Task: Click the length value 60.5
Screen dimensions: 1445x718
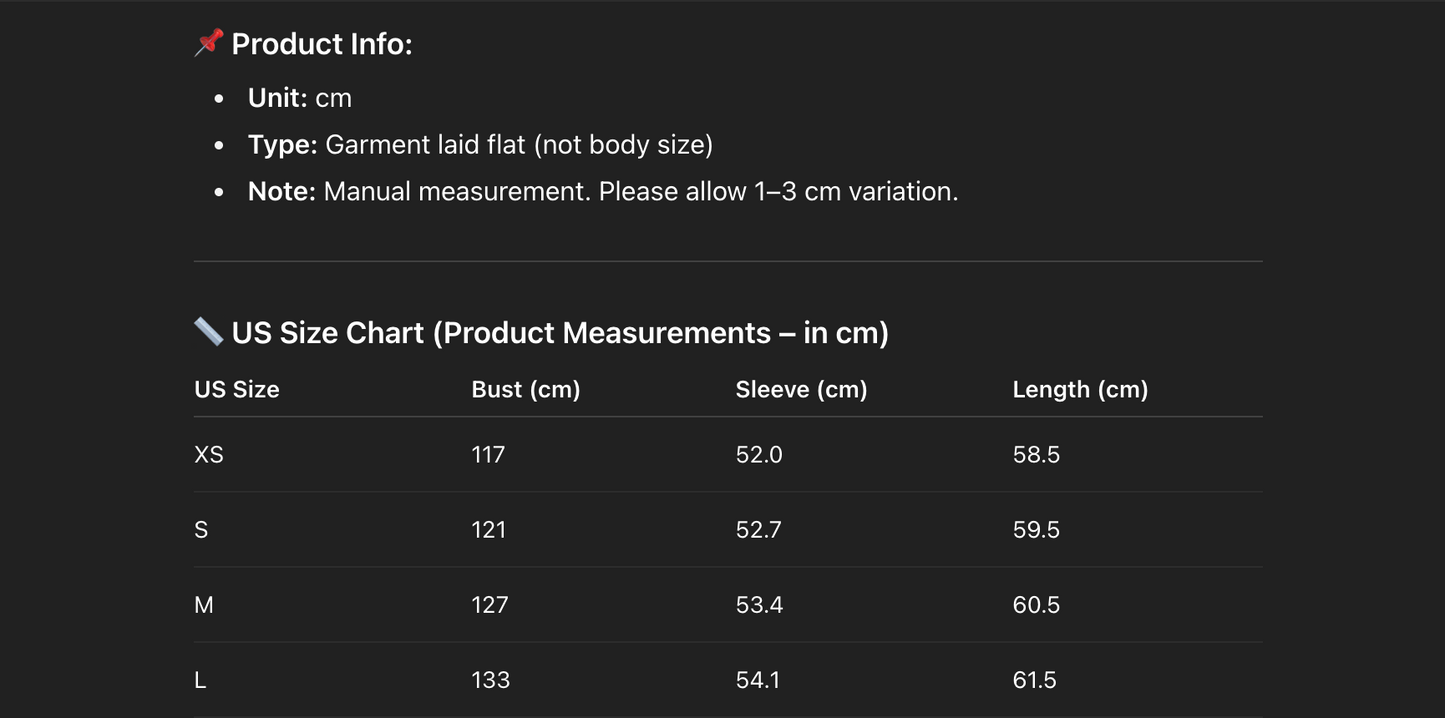Action: [1036, 604]
